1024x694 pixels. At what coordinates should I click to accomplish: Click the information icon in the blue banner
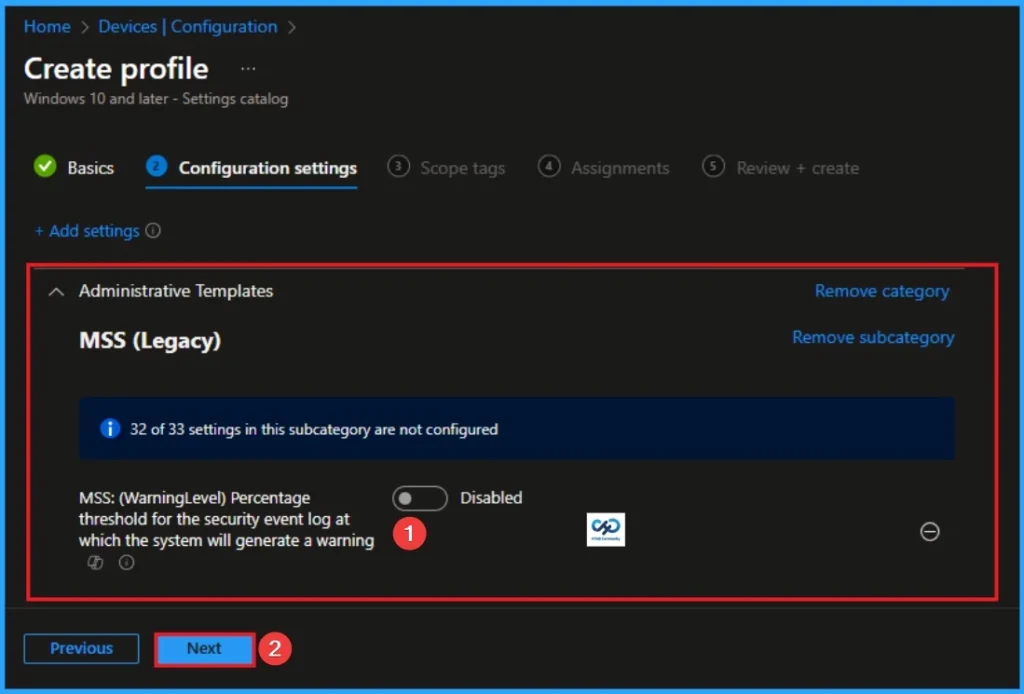click(109, 429)
